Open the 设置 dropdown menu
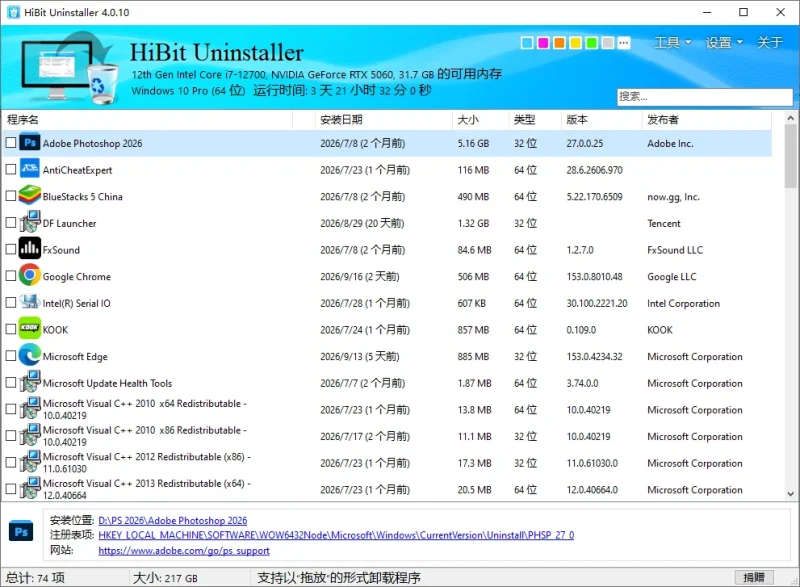 [x=724, y=42]
